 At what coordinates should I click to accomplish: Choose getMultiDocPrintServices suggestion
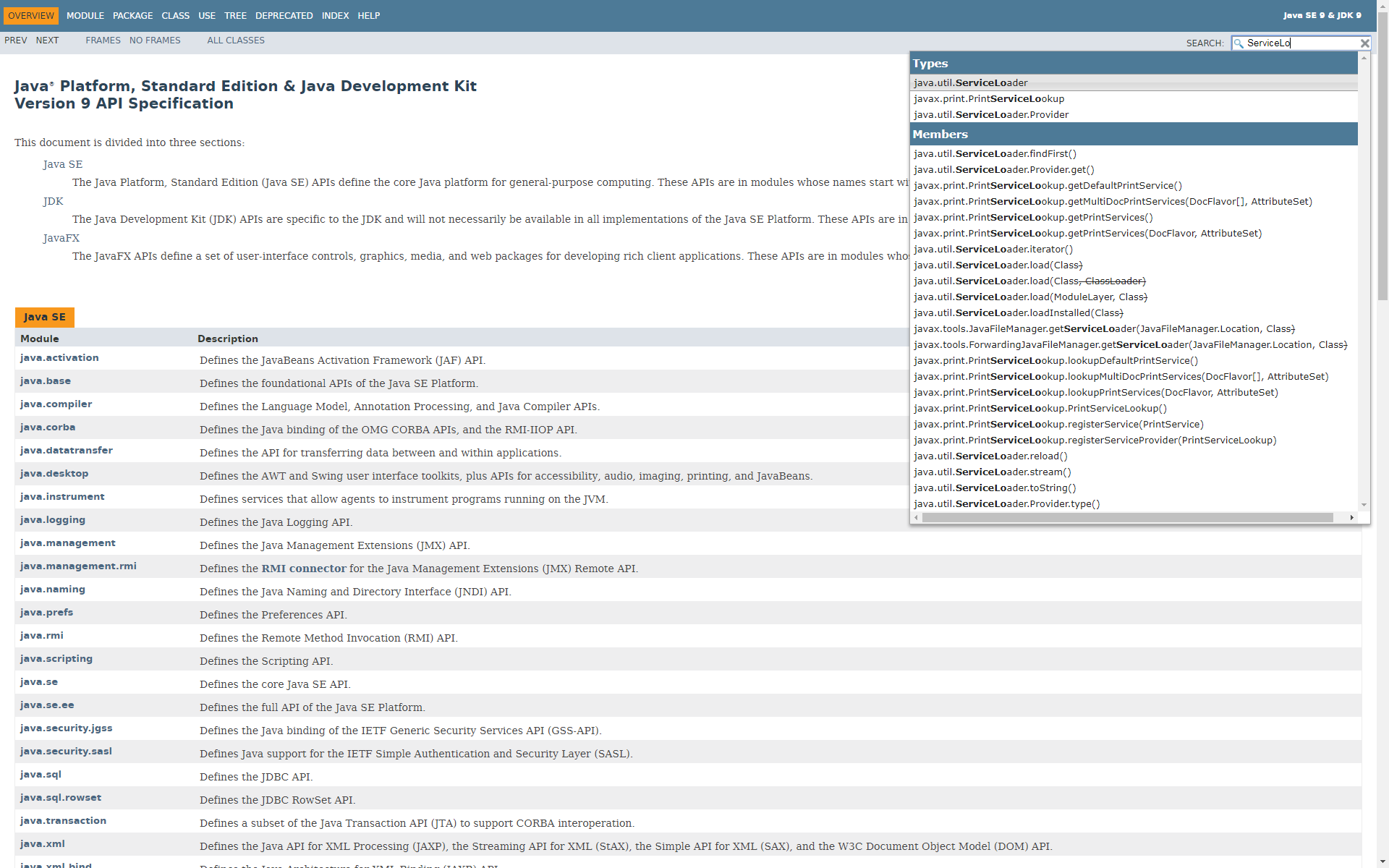(x=1134, y=201)
